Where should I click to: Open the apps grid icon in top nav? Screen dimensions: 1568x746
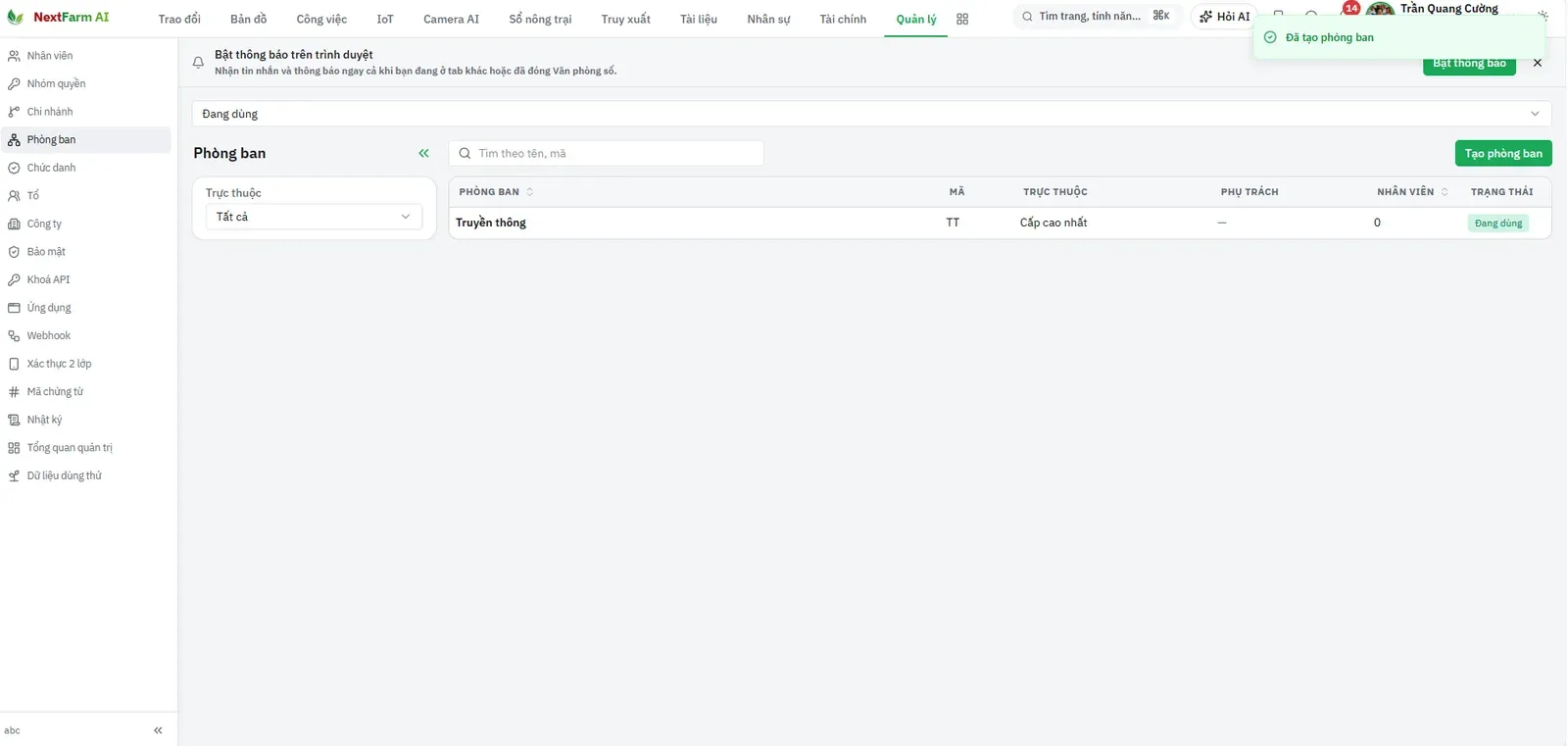point(962,19)
